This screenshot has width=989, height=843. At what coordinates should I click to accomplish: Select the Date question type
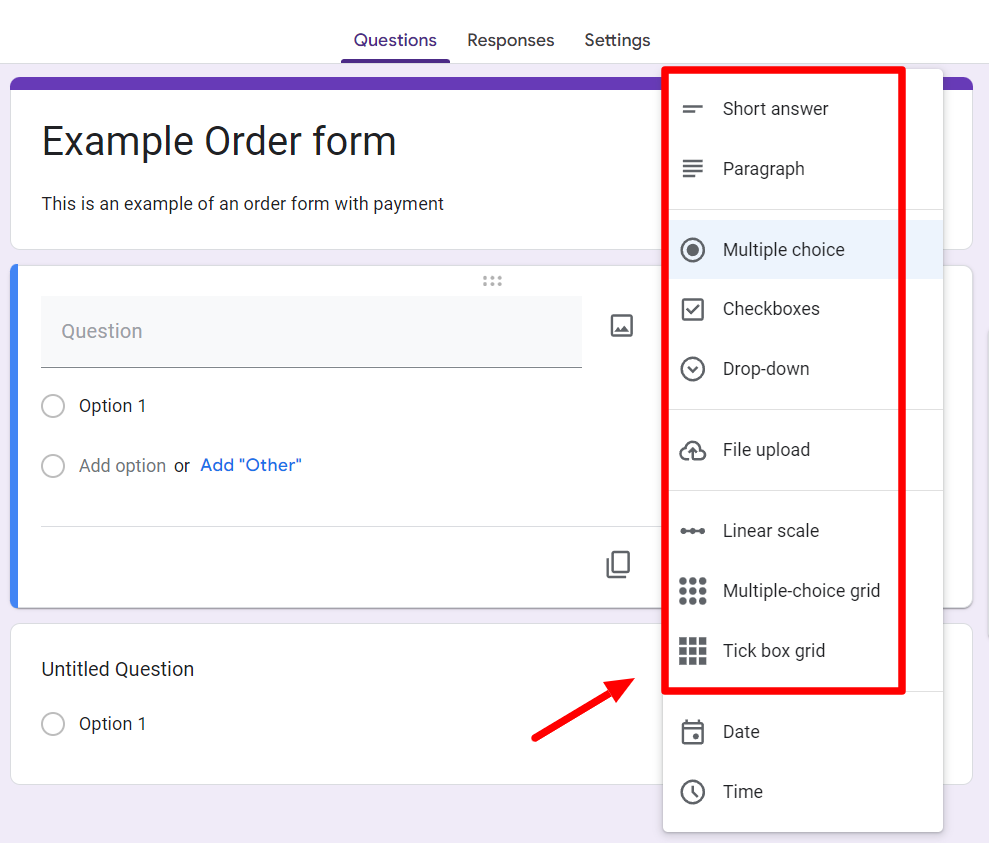tap(741, 732)
